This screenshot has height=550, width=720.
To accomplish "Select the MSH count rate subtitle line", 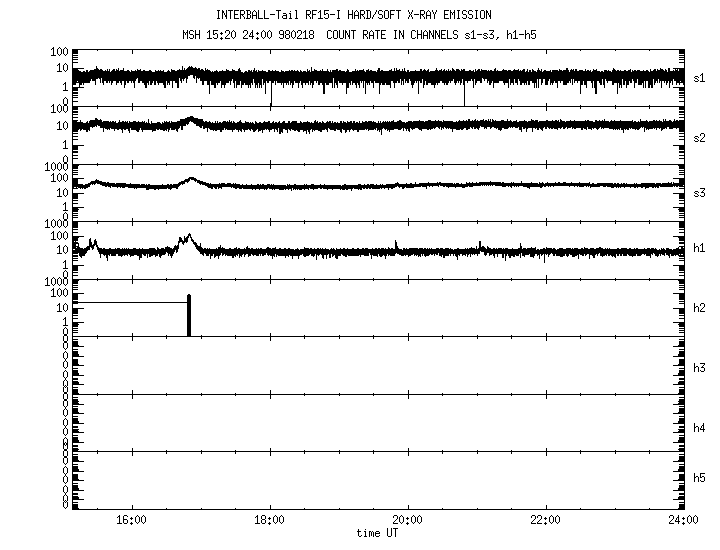I will point(354,36).
